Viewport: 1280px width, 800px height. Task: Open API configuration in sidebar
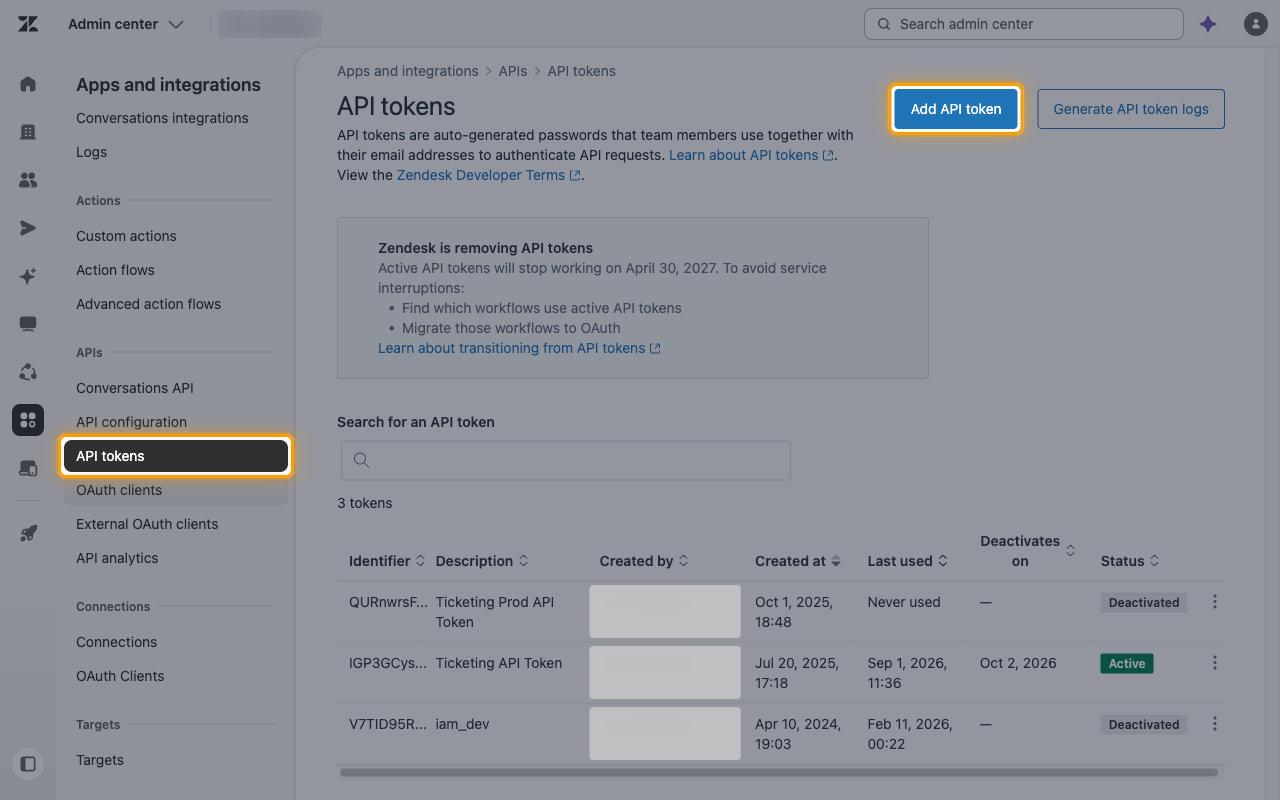(131, 422)
